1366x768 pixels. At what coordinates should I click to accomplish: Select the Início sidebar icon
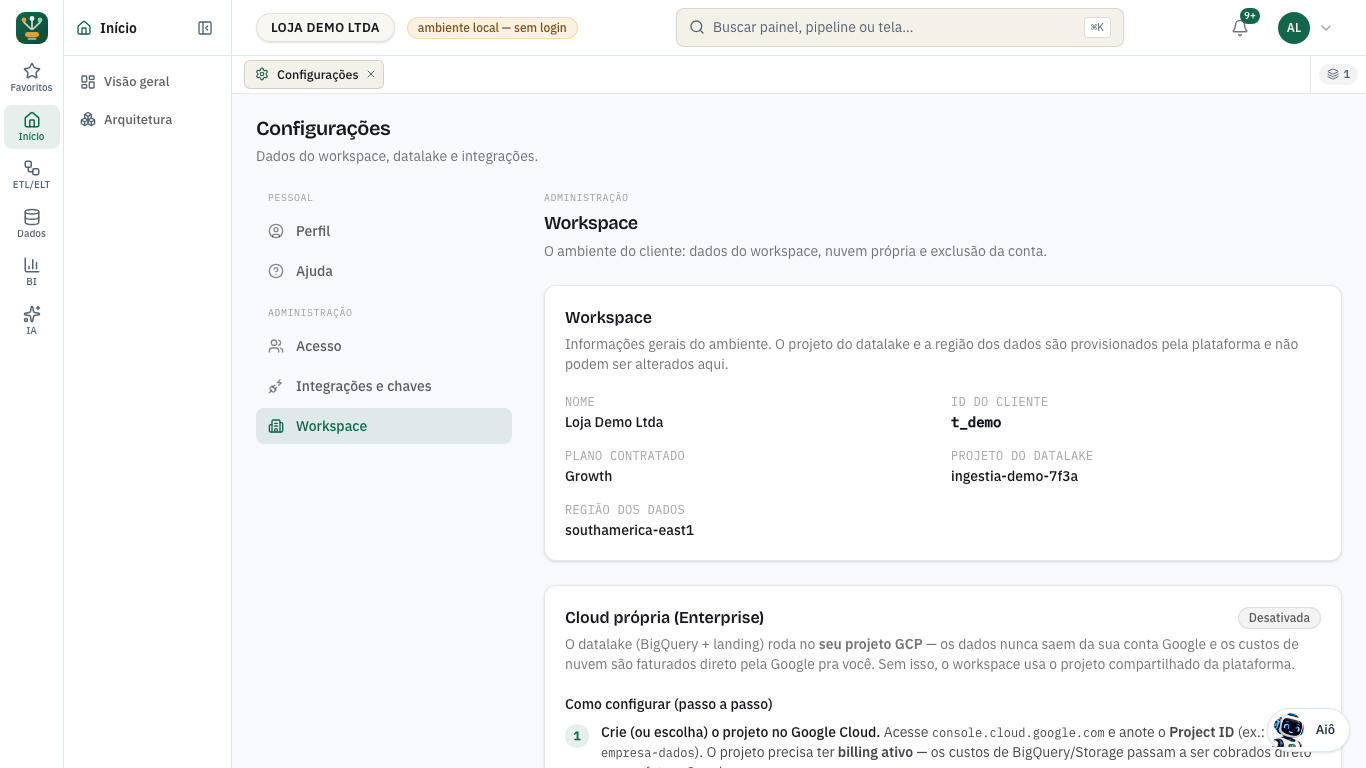click(x=32, y=127)
